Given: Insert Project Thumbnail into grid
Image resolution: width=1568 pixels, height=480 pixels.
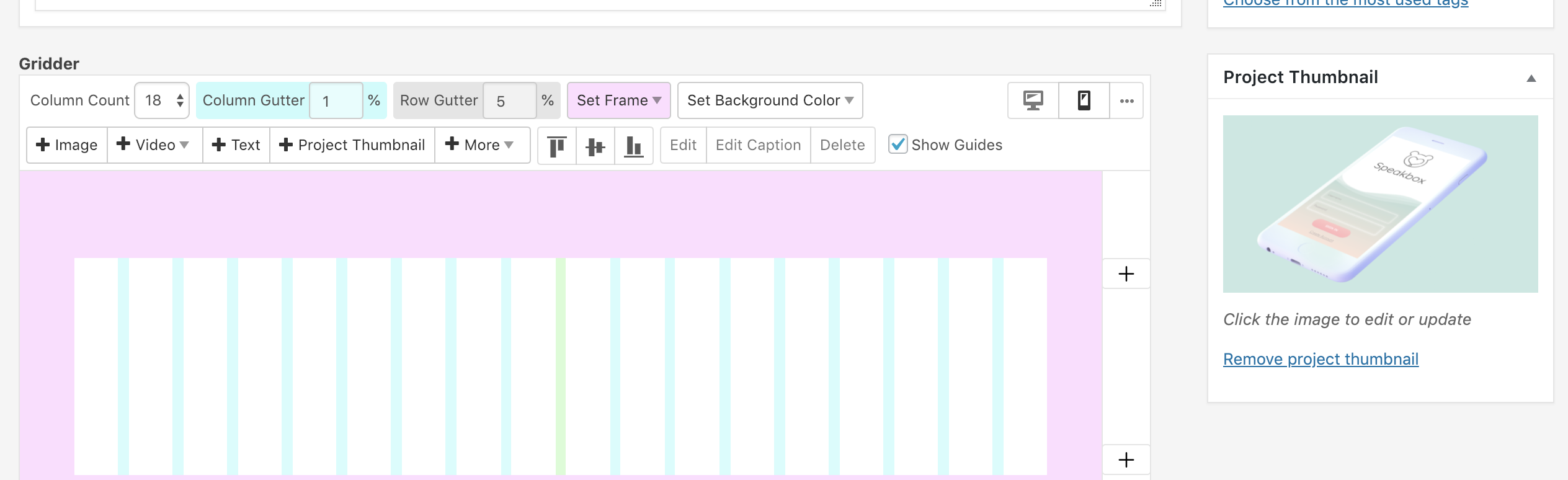Looking at the screenshot, I should [x=352, y=145].
